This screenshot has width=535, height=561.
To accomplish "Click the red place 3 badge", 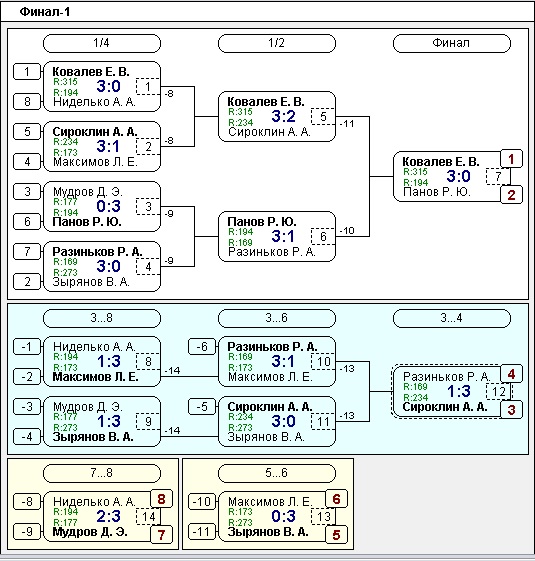I will [x=511, y=409].
